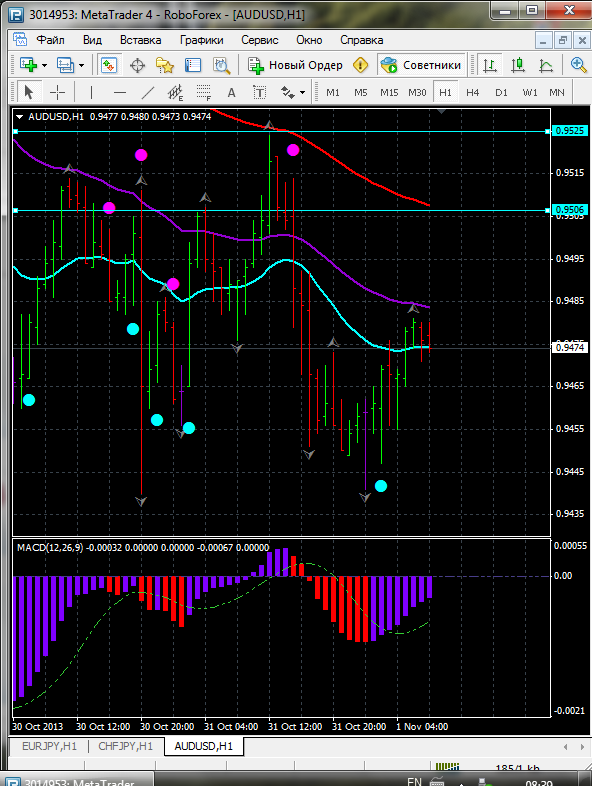Image resolution: width=600 pixels, height=786 pixels.
Task: Expand the arrows objects dropdown
Action: point(301,92)
